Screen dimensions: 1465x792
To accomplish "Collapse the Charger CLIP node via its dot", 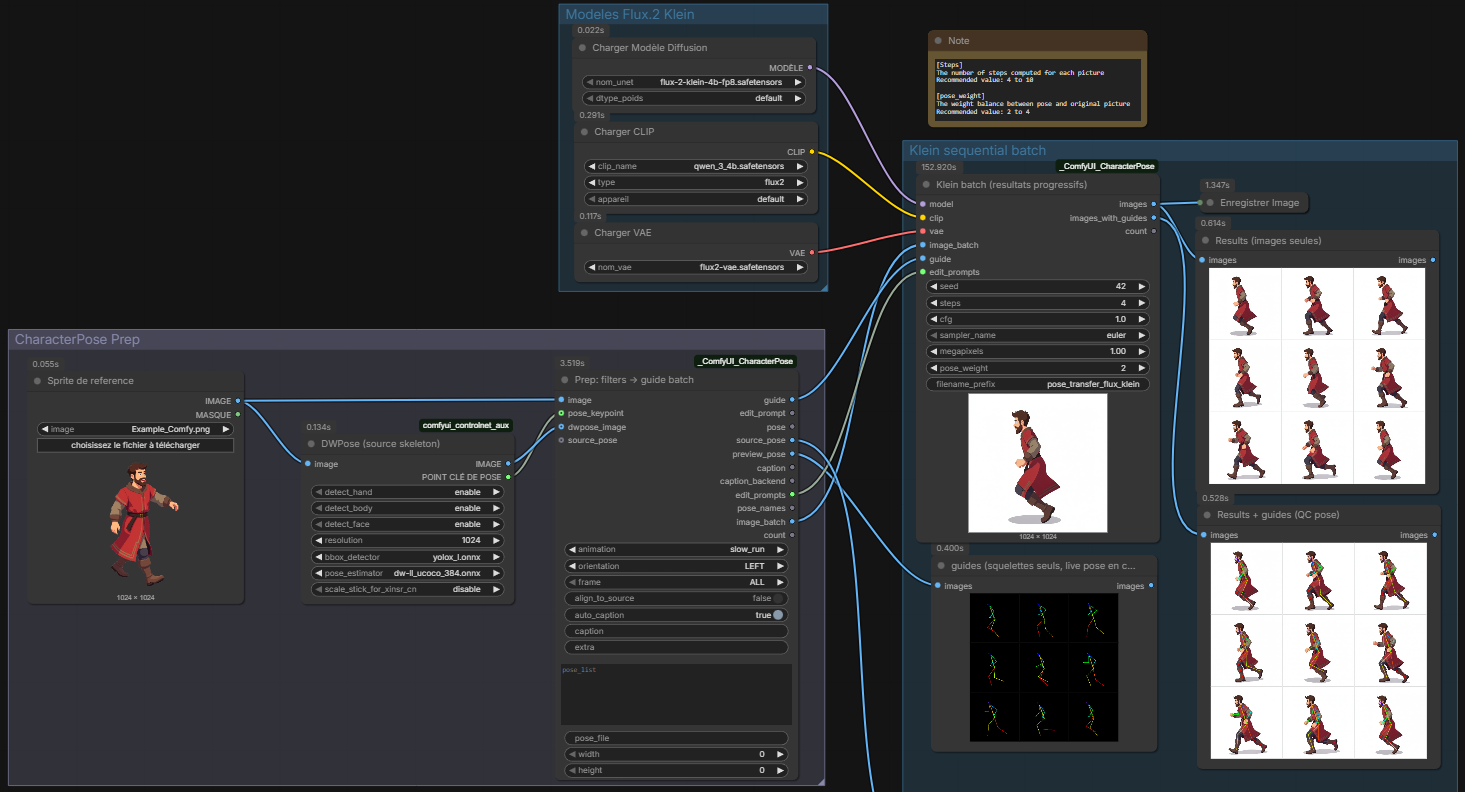I will [x=584, y=132].
